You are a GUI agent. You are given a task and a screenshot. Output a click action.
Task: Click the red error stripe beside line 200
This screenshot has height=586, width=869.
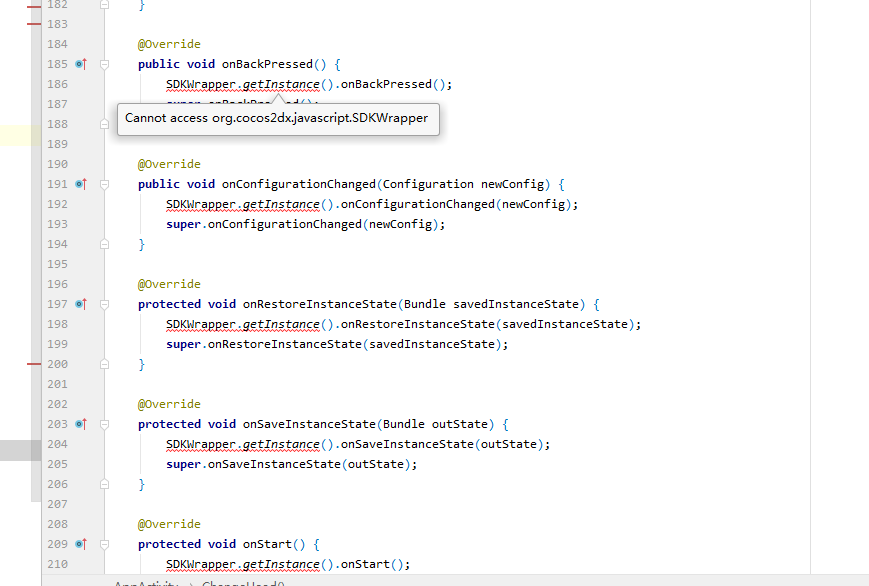click(x=34, y=364)
